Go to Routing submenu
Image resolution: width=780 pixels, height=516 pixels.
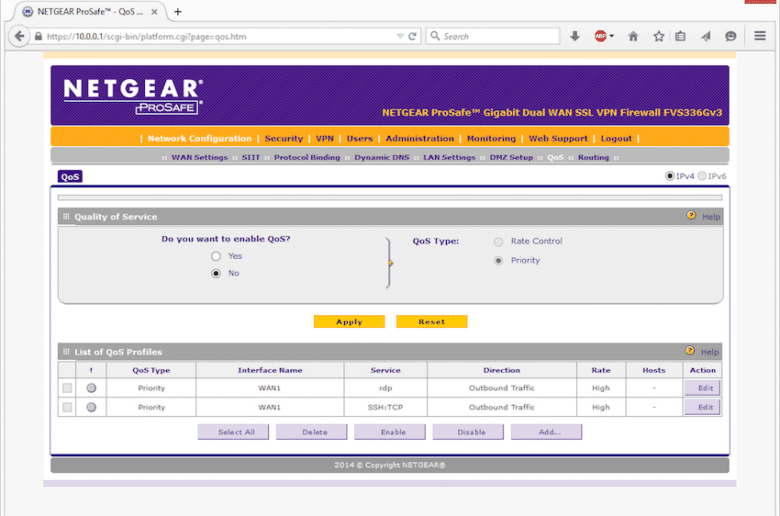(x=593, y=157)
